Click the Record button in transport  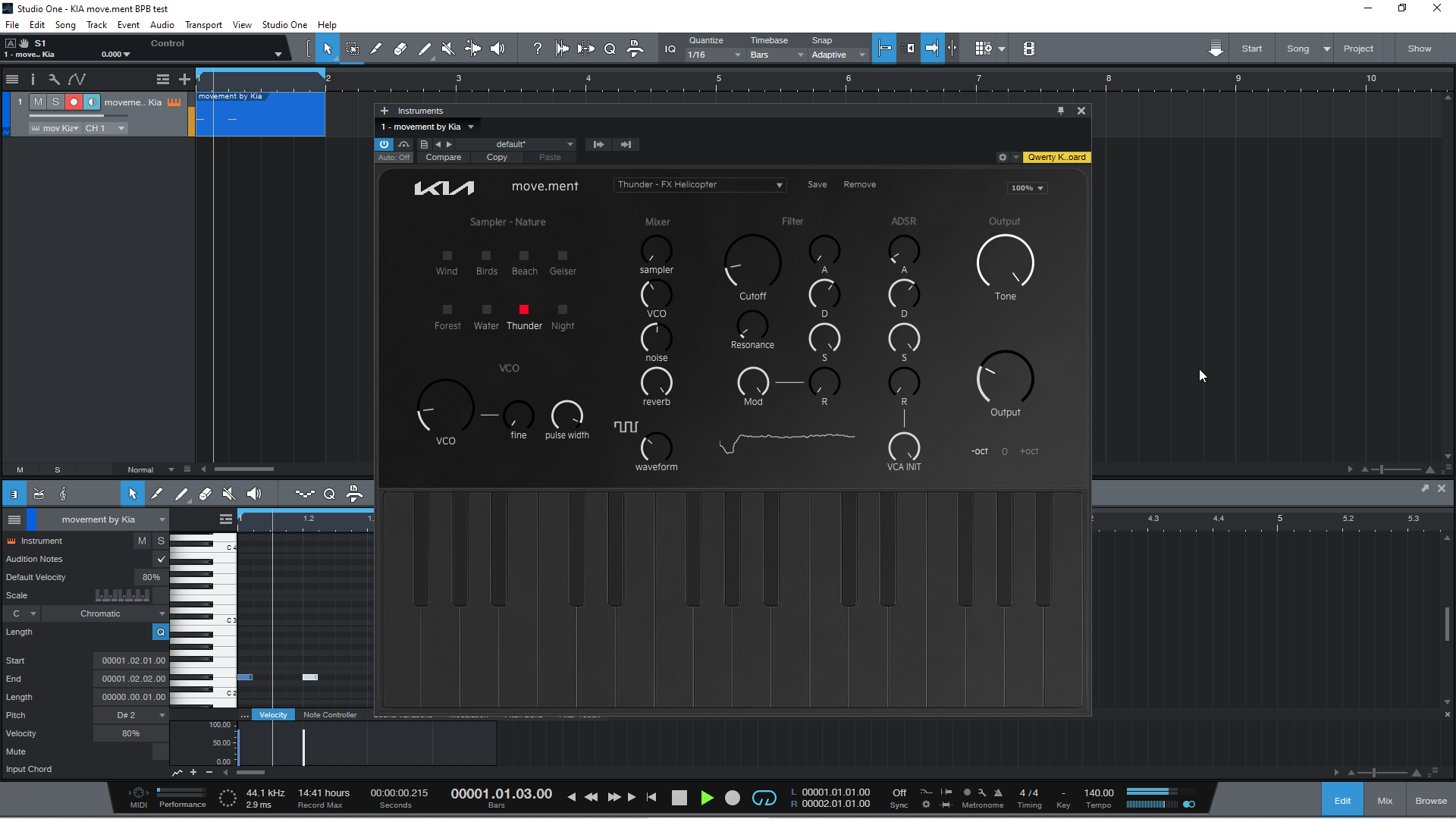732,798
